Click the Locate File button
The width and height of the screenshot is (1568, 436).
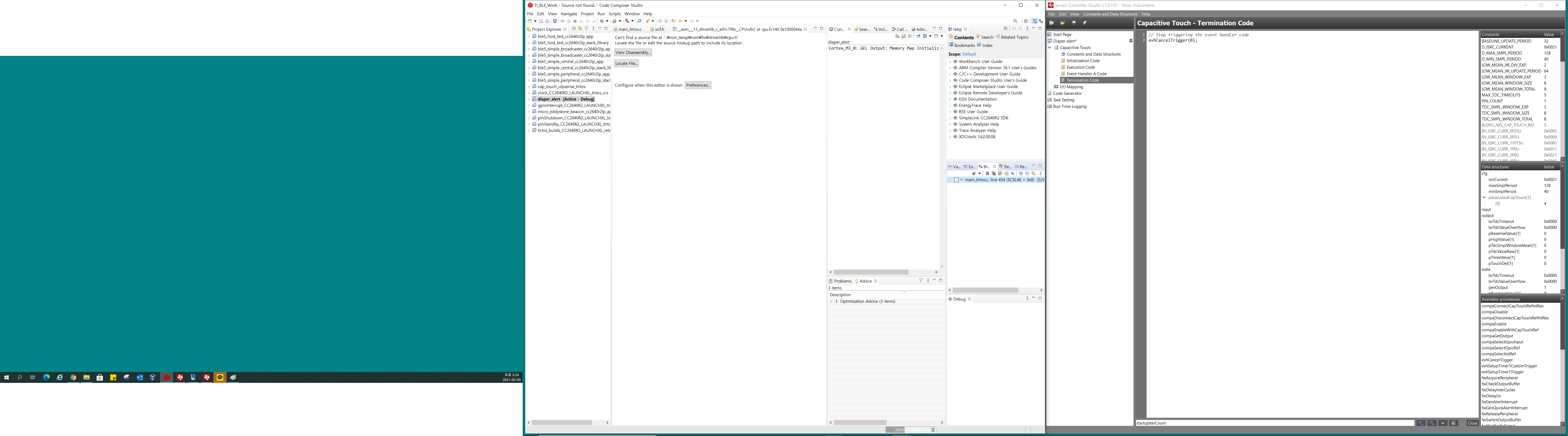pos(626,63)
